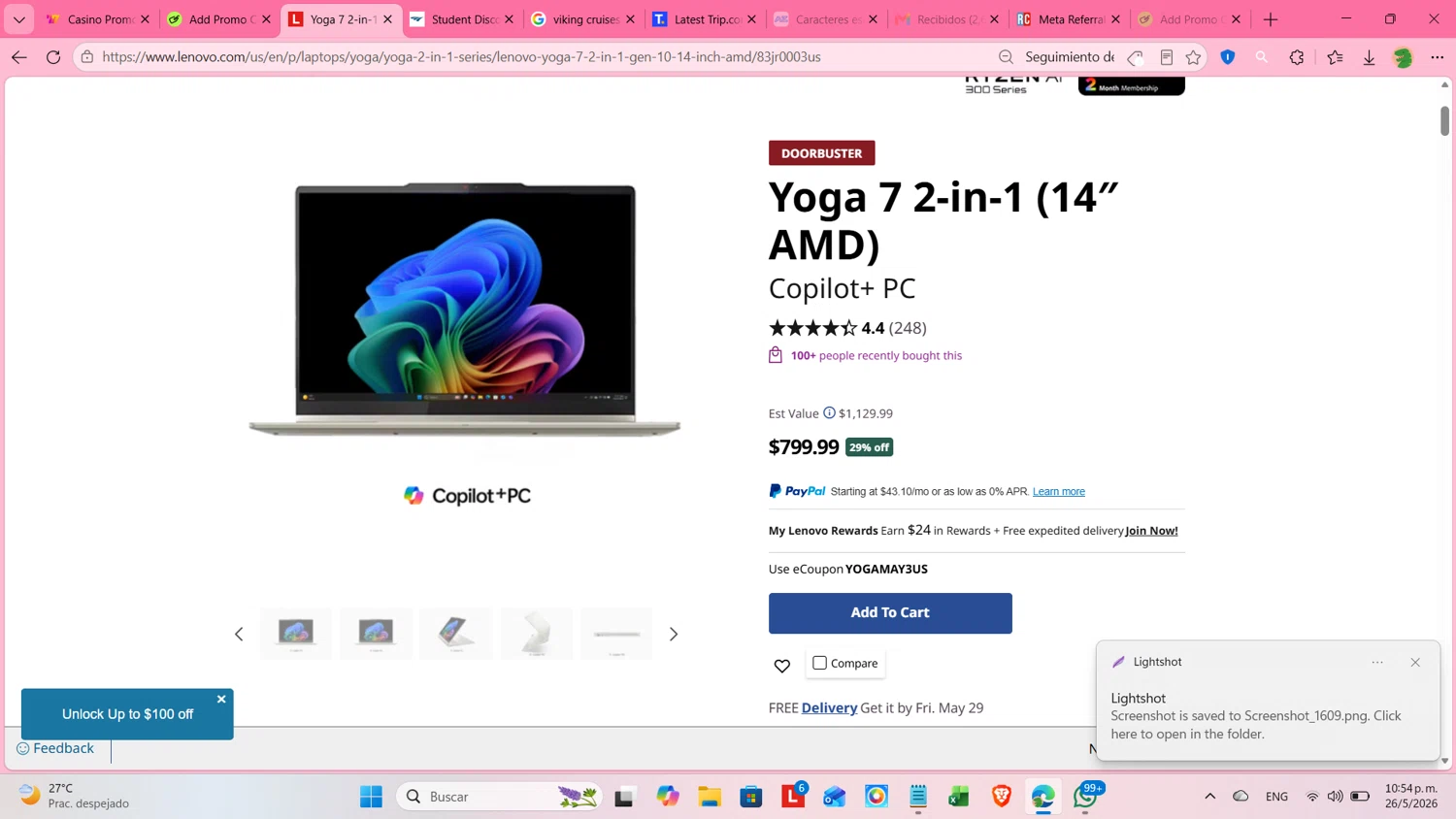Expand the system tray hidden icons chevron
Image resolution: width=1456 pixels, height=819 pixels.
point(1209,797)
